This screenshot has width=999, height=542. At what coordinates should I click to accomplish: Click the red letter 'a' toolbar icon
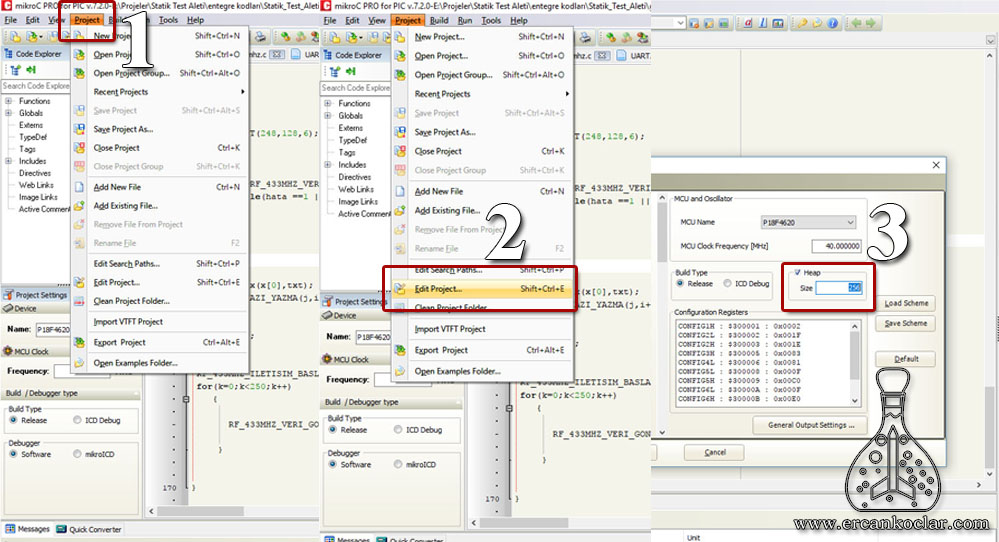pos(747,24)
